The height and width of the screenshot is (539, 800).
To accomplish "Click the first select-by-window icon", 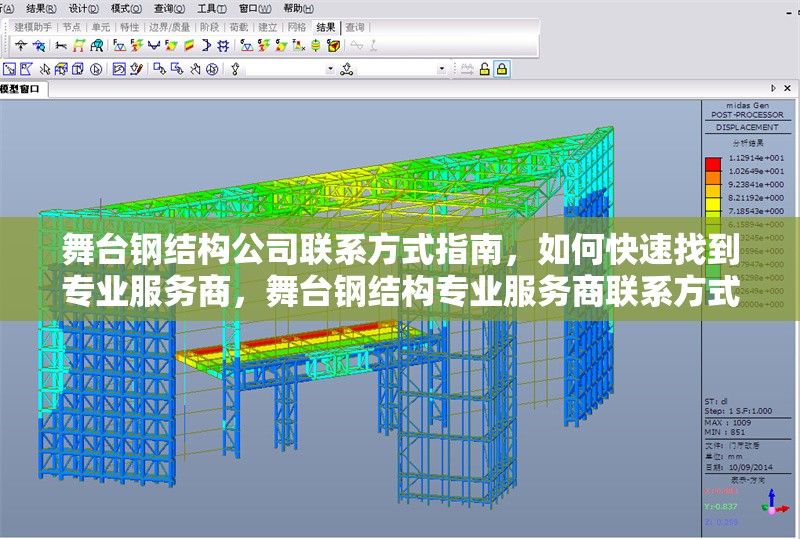I will coord(9,69).
